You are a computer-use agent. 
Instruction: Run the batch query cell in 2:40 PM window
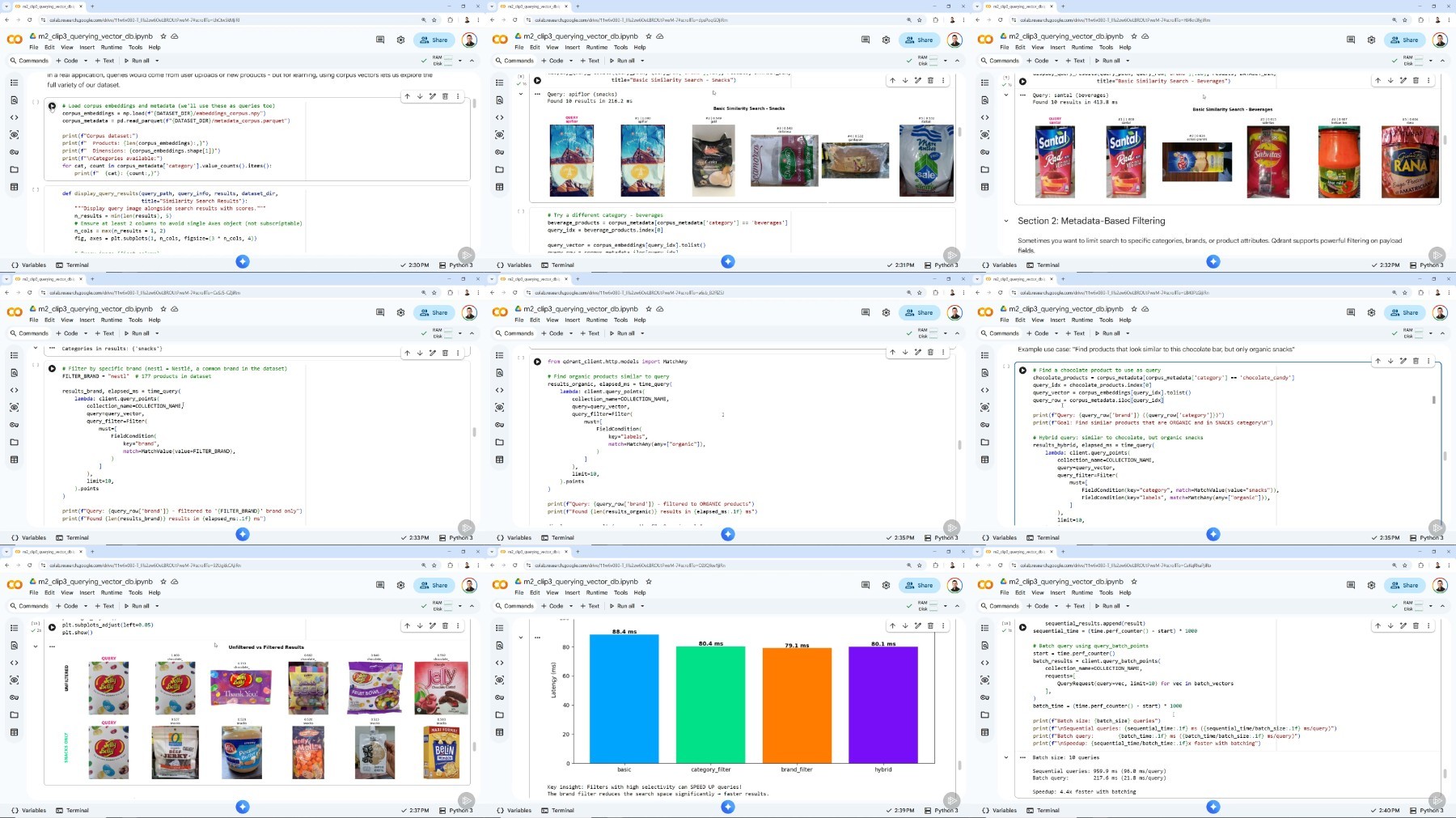(1023, 627)
